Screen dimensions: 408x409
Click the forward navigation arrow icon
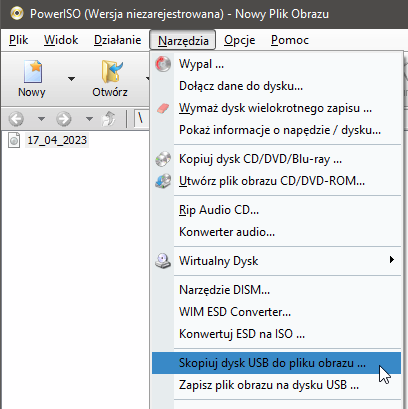coord(64,118)
